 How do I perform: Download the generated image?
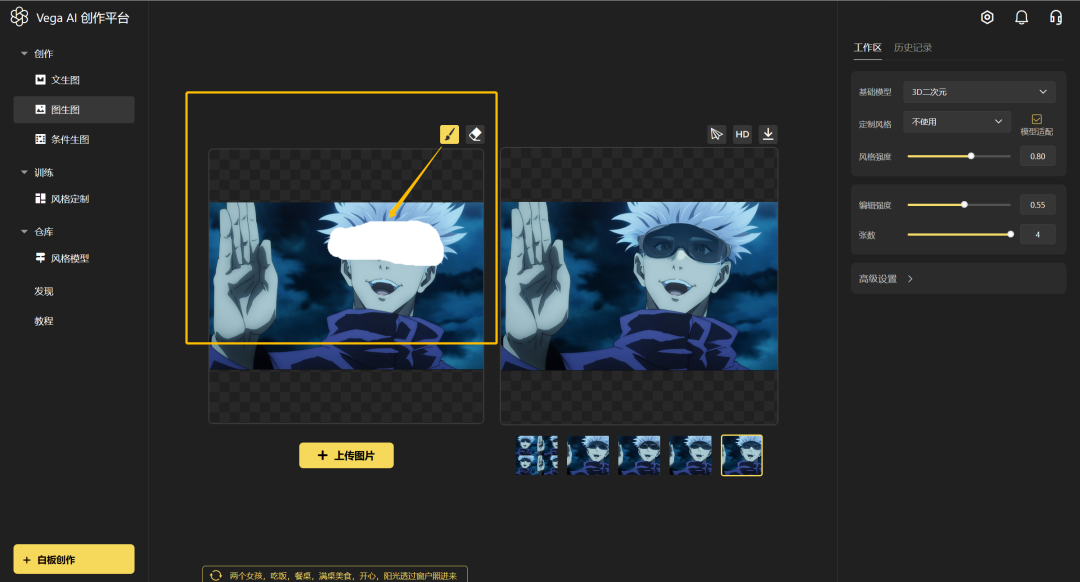(x=768, y=134)
